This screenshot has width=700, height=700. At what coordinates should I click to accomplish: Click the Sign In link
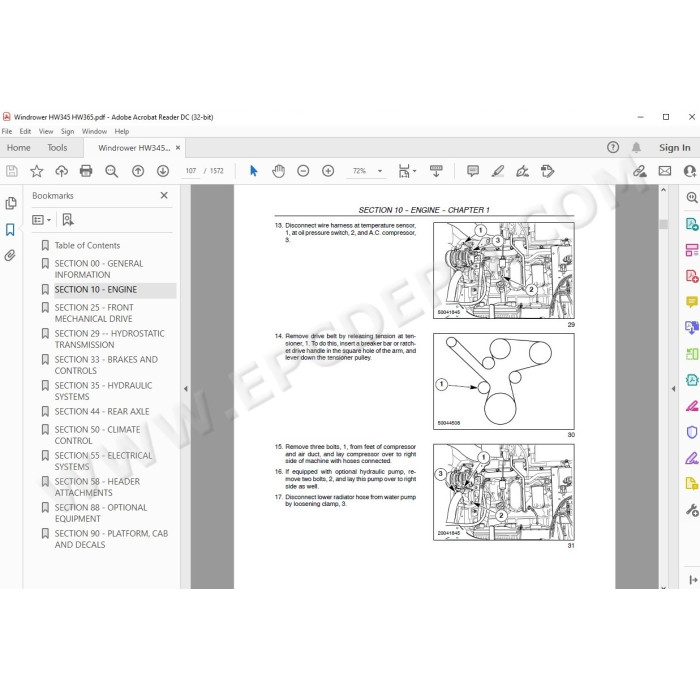pos(675,147)
